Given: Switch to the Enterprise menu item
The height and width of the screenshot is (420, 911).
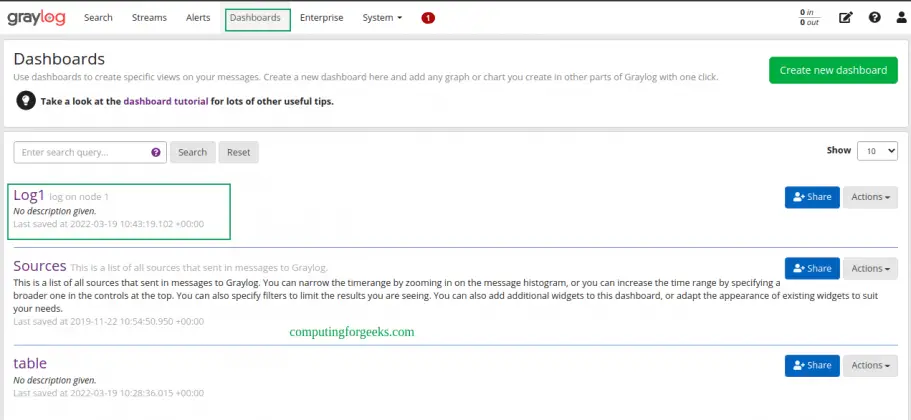Looking at the screenshot, I should pos(321,18).
